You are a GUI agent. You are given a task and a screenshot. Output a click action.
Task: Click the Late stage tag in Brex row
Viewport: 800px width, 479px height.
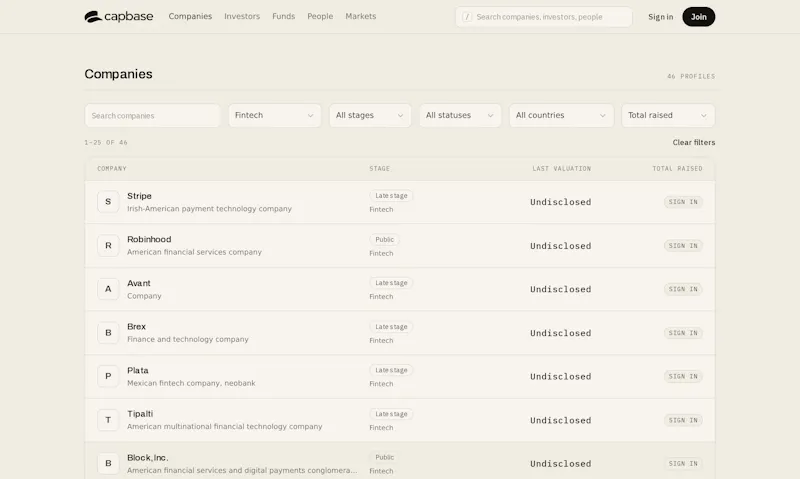[x=391, y=327]
